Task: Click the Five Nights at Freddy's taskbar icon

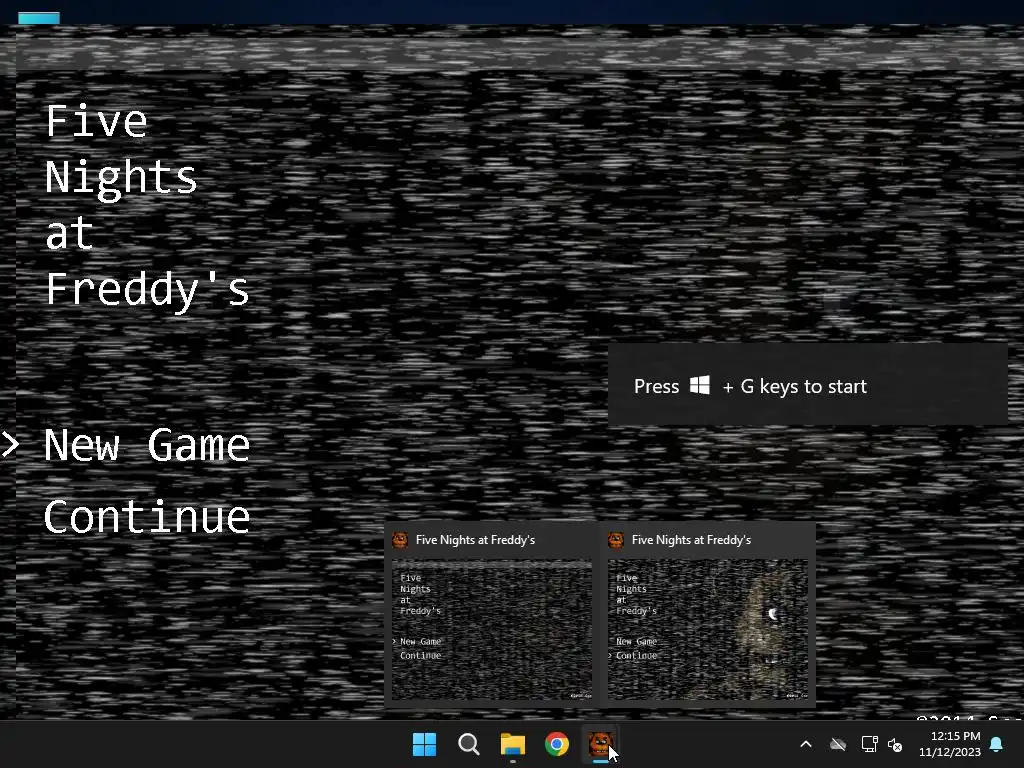Action: tap(601, 744)
